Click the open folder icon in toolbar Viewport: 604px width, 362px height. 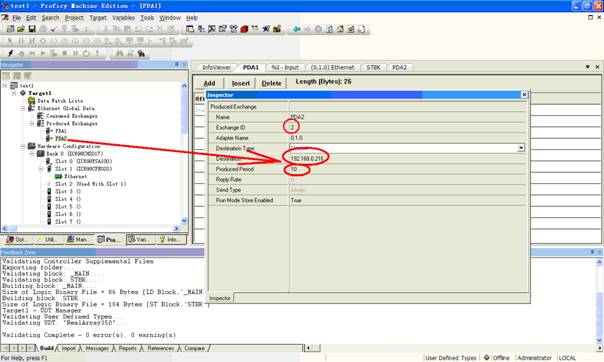pyautogui.click(x=21, y=29)
